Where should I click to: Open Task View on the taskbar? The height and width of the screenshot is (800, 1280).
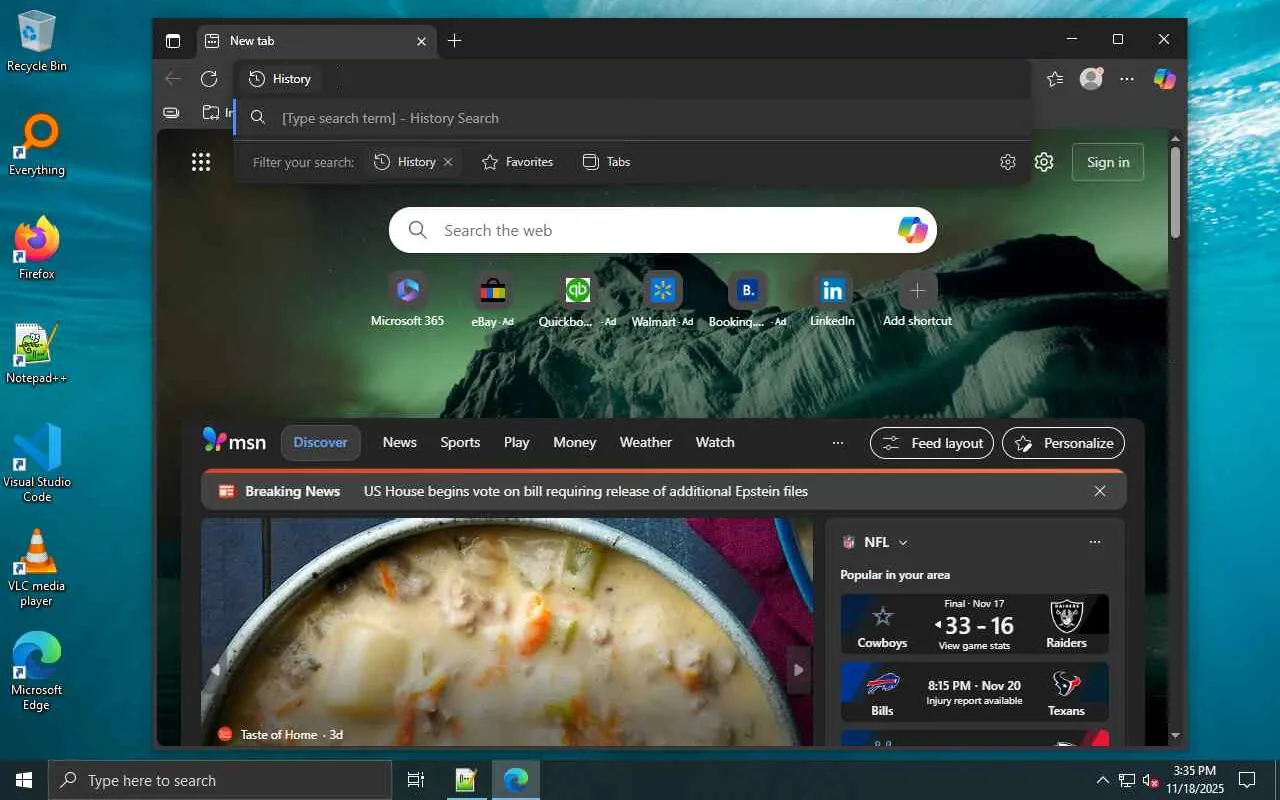(x=416, y=780)
